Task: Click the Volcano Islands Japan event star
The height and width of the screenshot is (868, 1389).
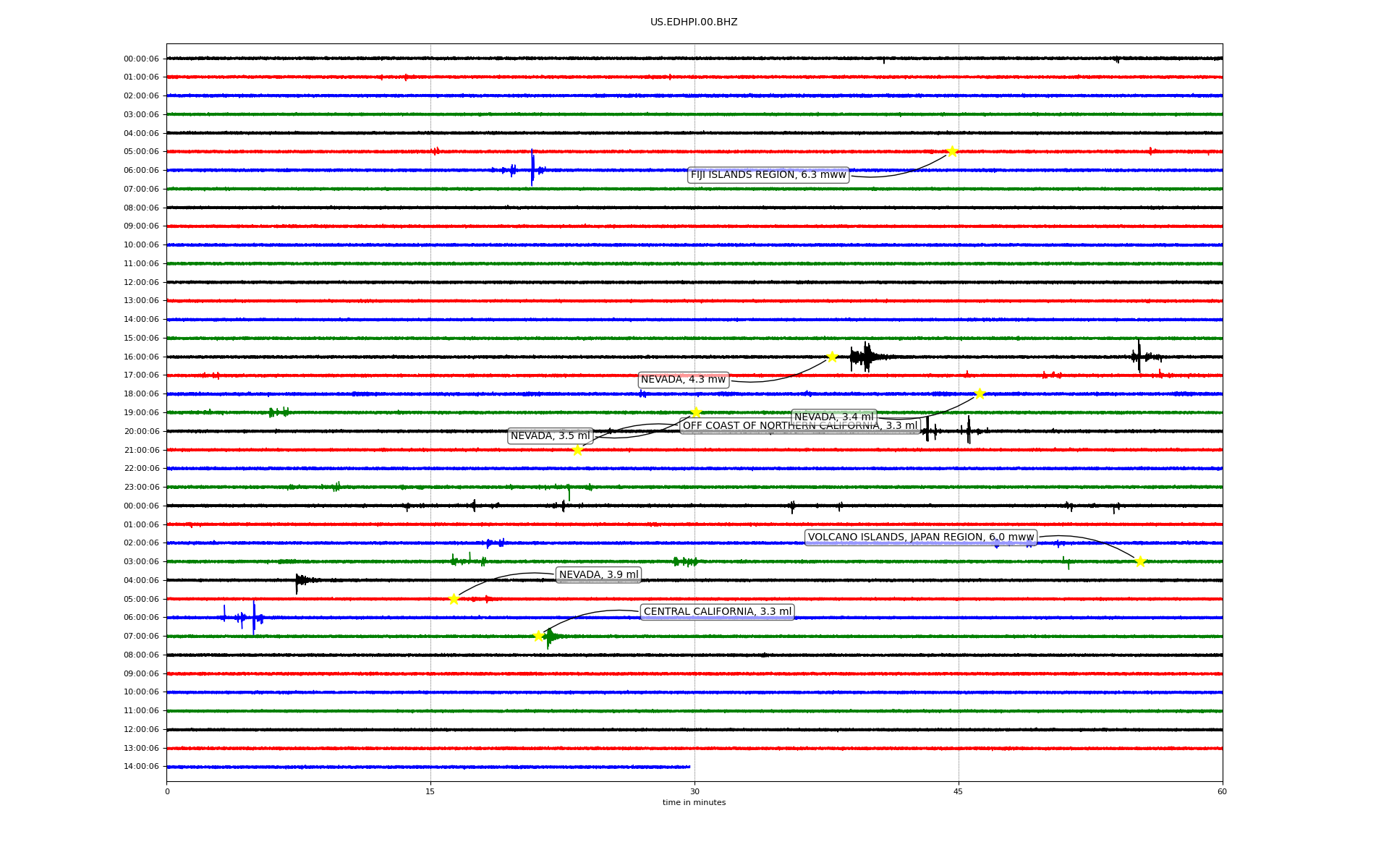Action: click(1140, 561)
